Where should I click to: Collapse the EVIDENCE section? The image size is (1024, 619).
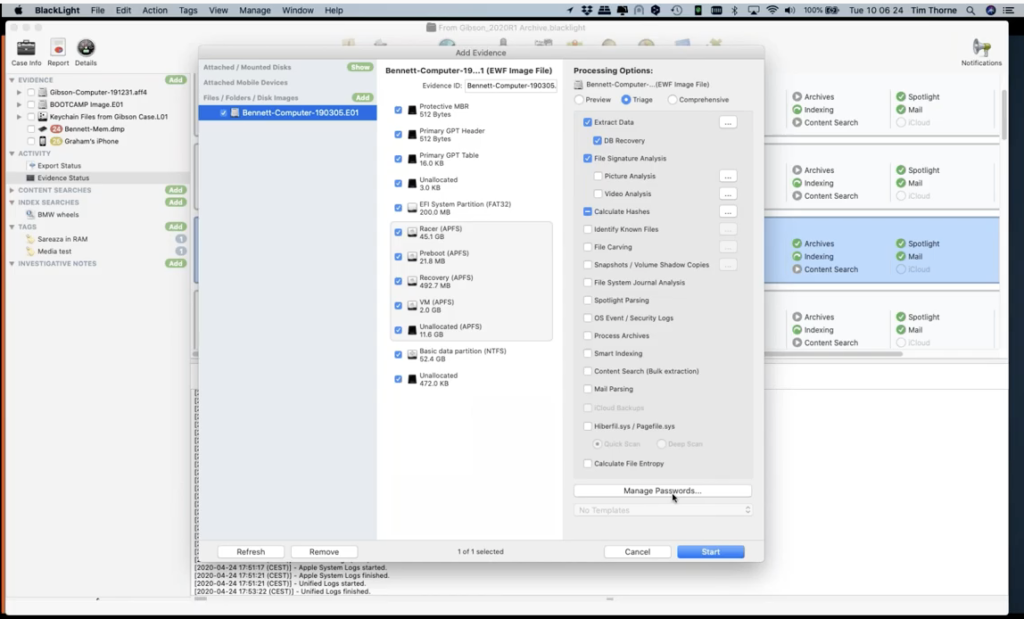tap(12, 80)
